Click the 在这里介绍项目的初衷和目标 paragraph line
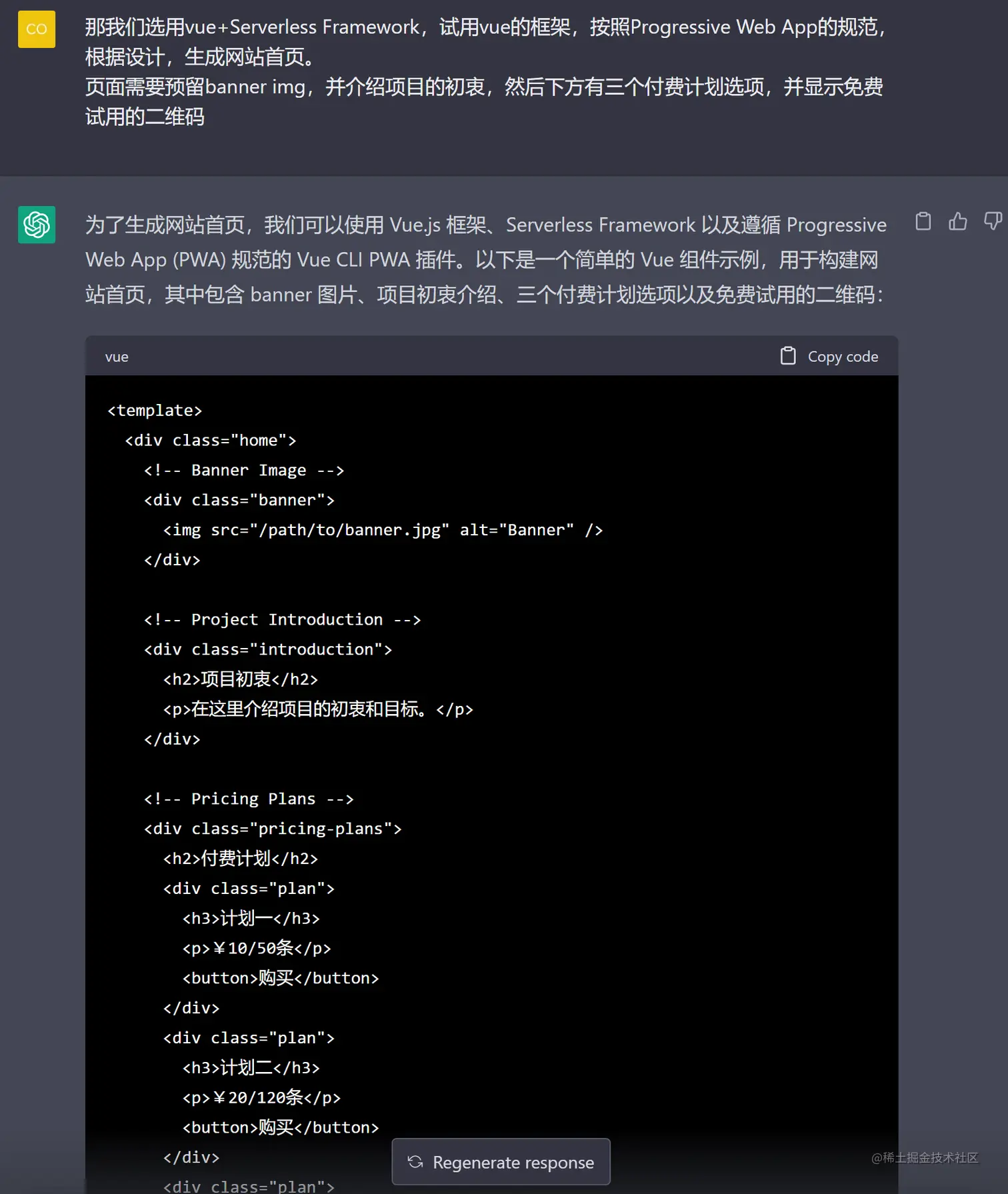 coord(318,709)
